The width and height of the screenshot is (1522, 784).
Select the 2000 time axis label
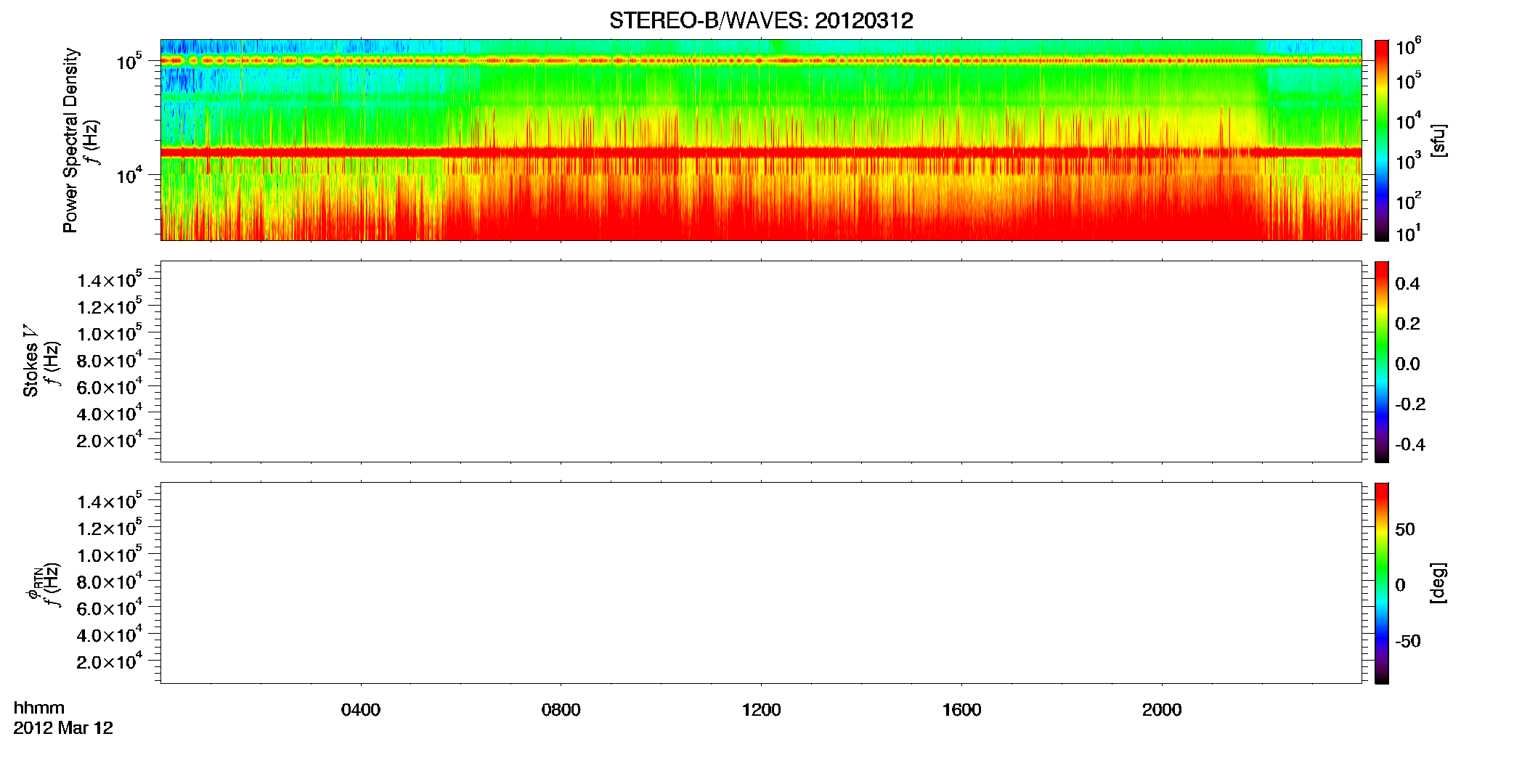pos(1162,710)
